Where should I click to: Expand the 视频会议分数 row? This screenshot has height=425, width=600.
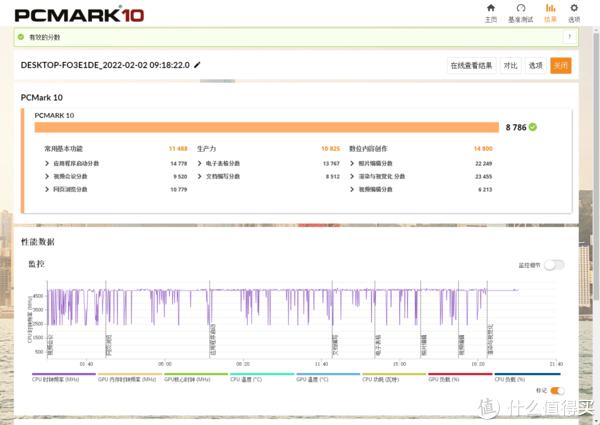pyautogui.click(x=66, y=176)
